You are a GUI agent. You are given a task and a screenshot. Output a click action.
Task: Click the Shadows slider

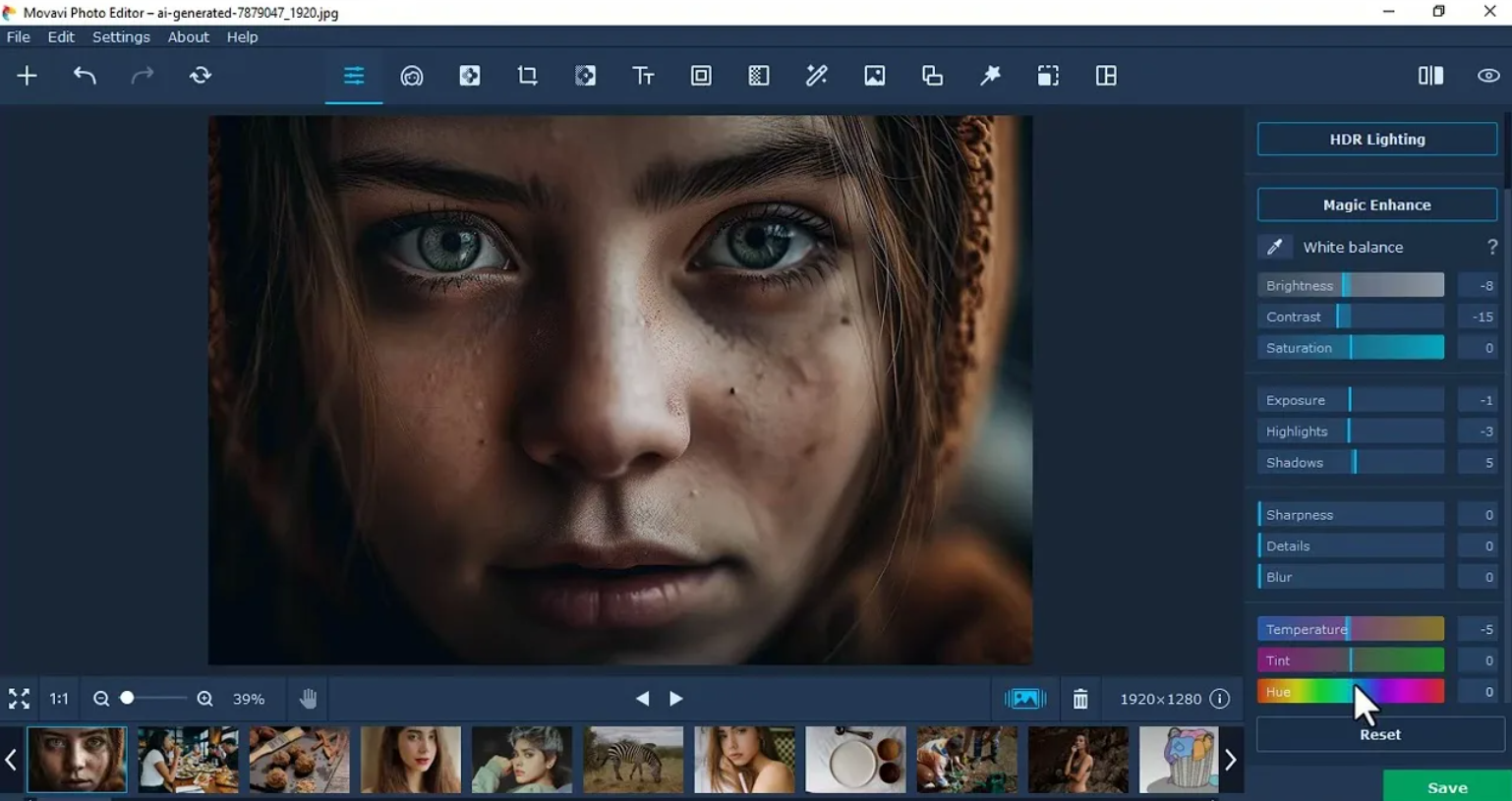[1351, 463]
